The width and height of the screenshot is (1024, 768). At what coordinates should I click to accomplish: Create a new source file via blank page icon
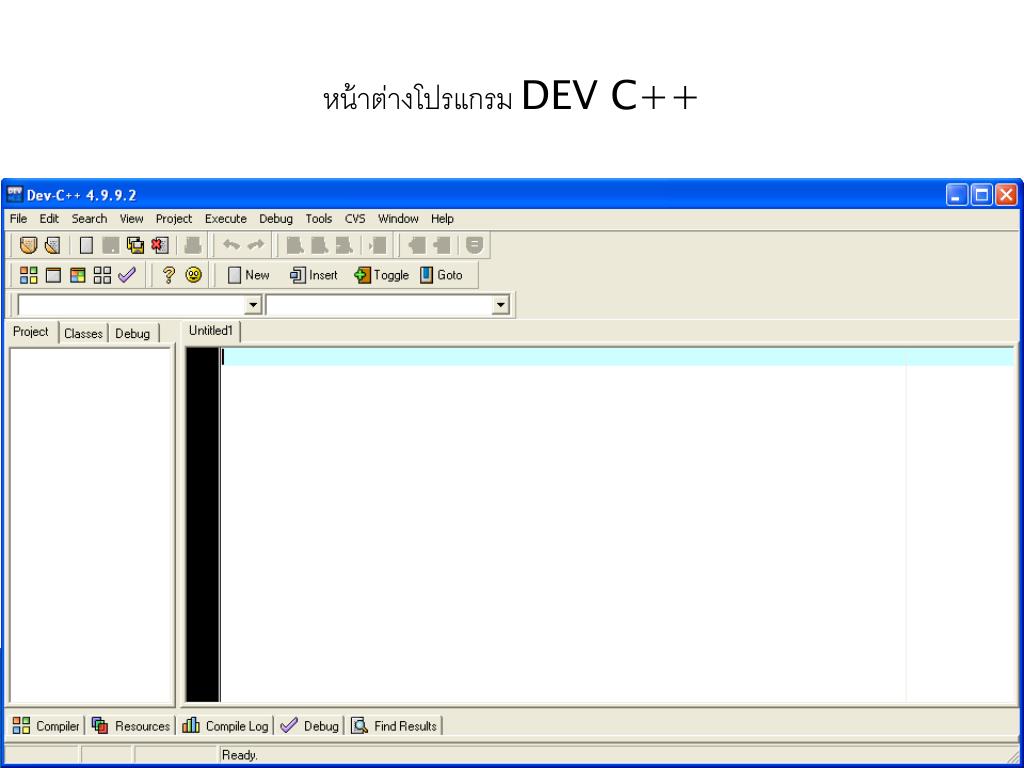(86, 246)
